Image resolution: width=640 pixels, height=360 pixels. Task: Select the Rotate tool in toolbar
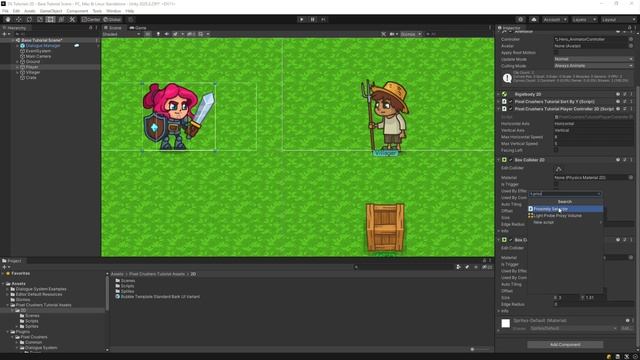click(x=29, y=20)
